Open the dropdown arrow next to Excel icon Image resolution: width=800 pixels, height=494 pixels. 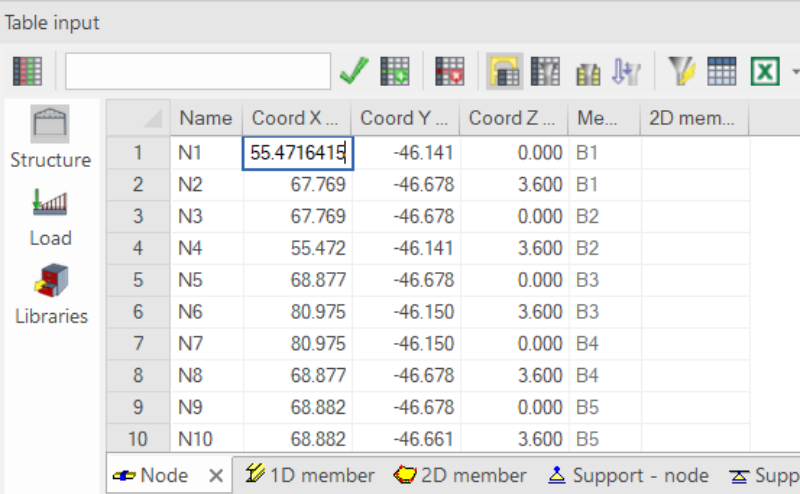click(794, 71)
